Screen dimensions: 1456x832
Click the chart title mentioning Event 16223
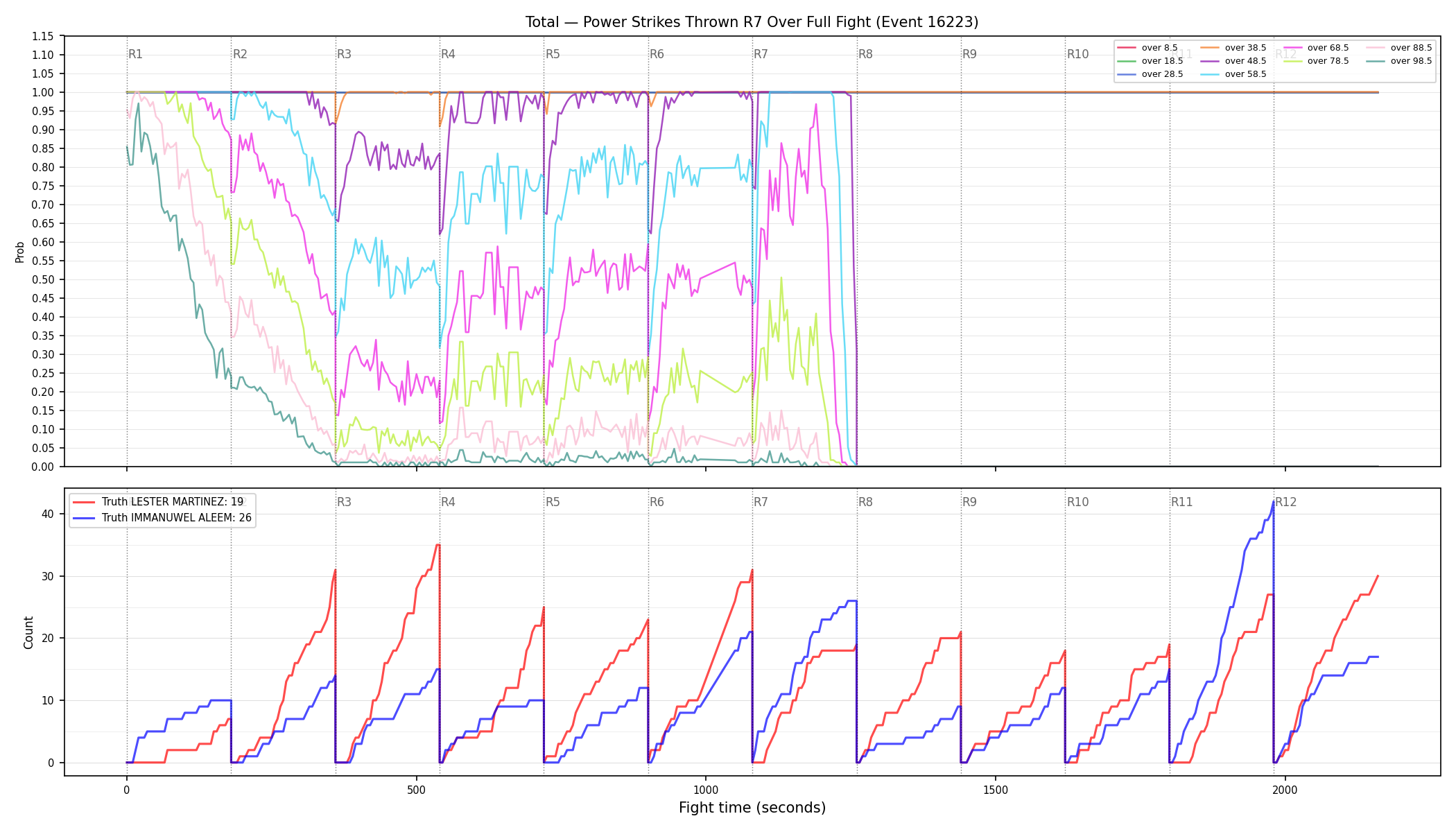pos(752,22)
